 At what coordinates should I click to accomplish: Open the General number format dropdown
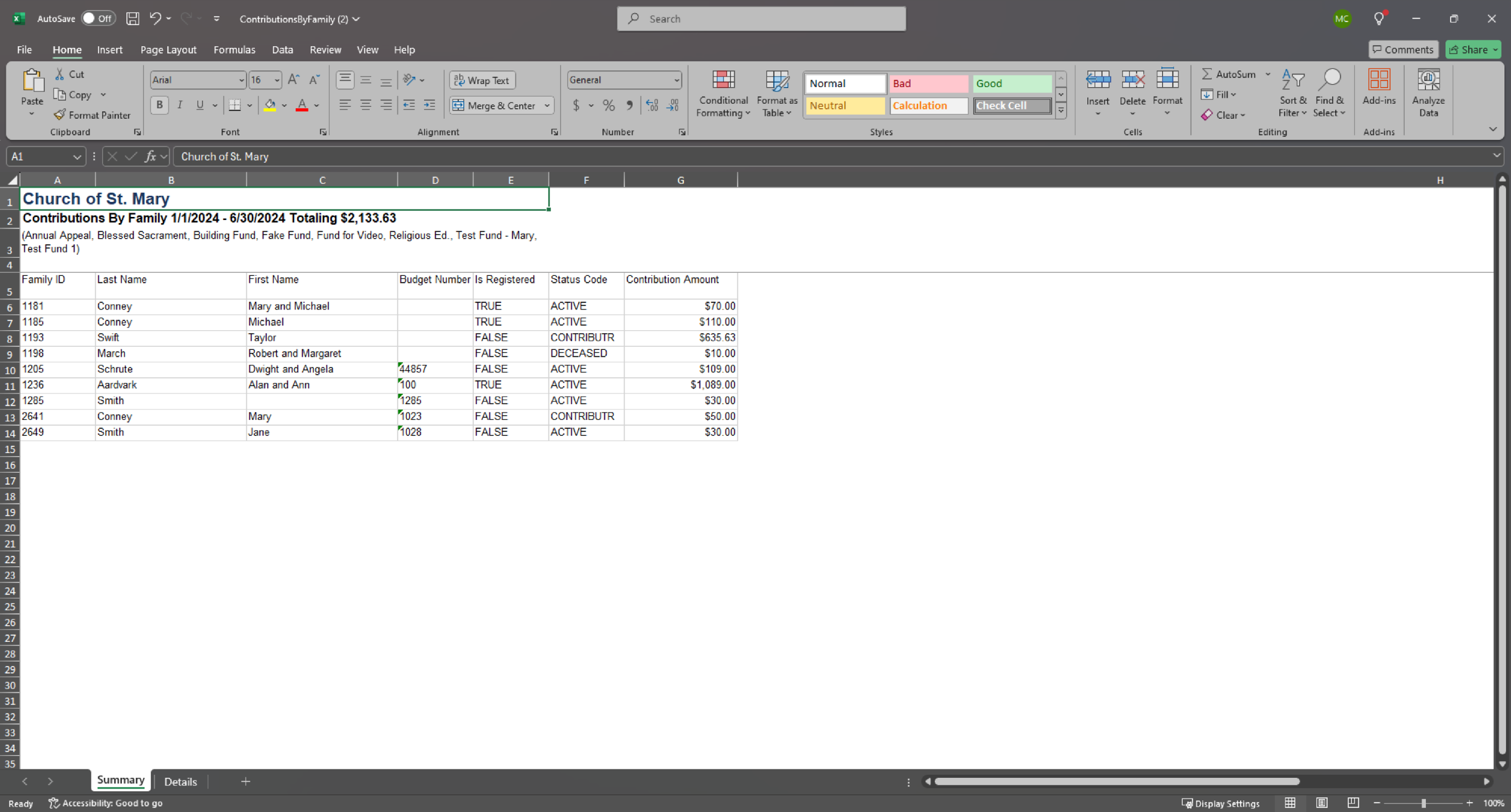(676, 81)
